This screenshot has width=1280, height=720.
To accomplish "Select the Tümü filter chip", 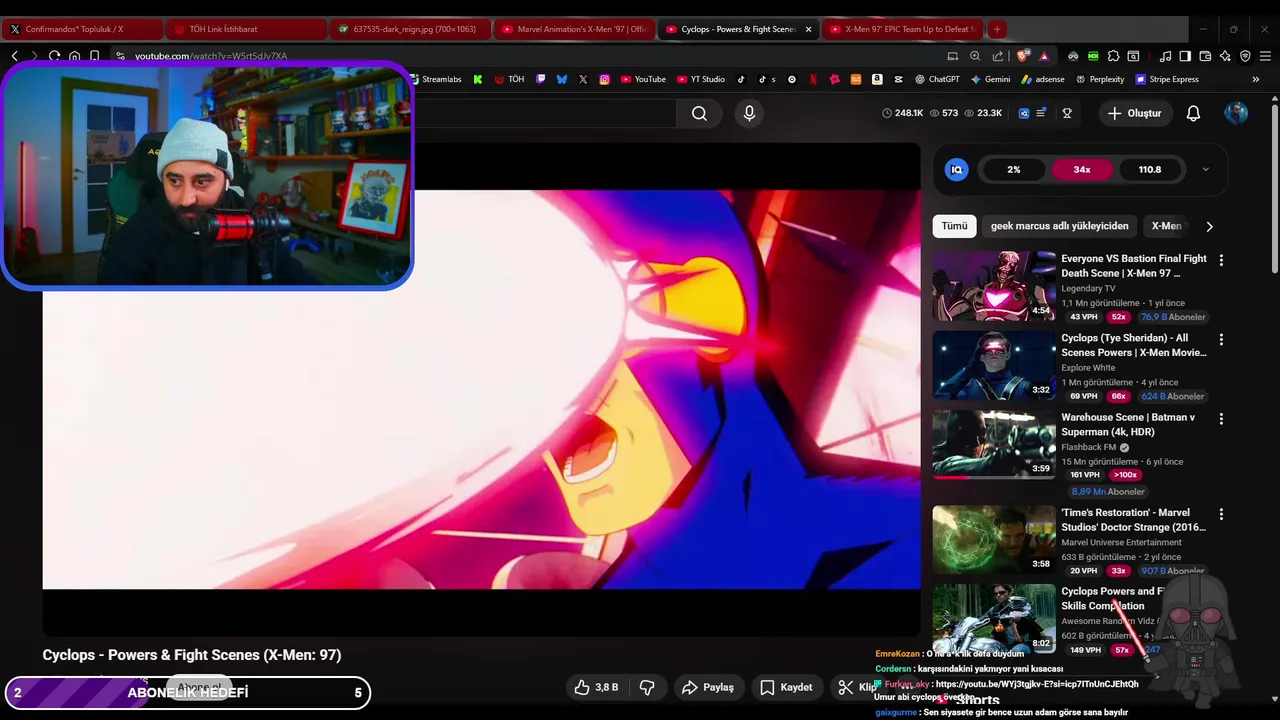I will pos(954,226).
